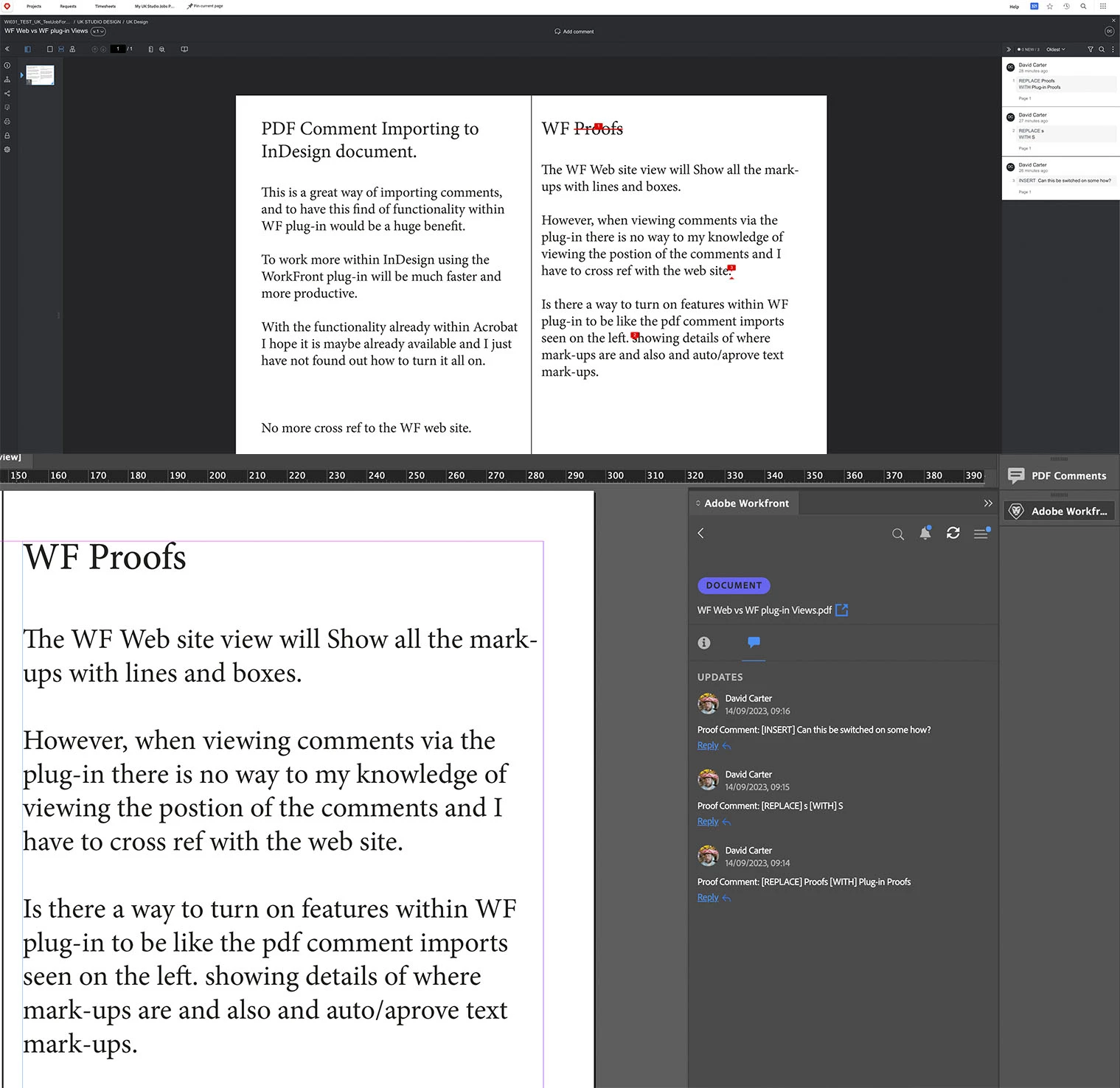Image resolution: width=1120 pixels, height=1088 pixels.
Task: Click refresh icon in Workfront panel
Action: tap(953, 533)
